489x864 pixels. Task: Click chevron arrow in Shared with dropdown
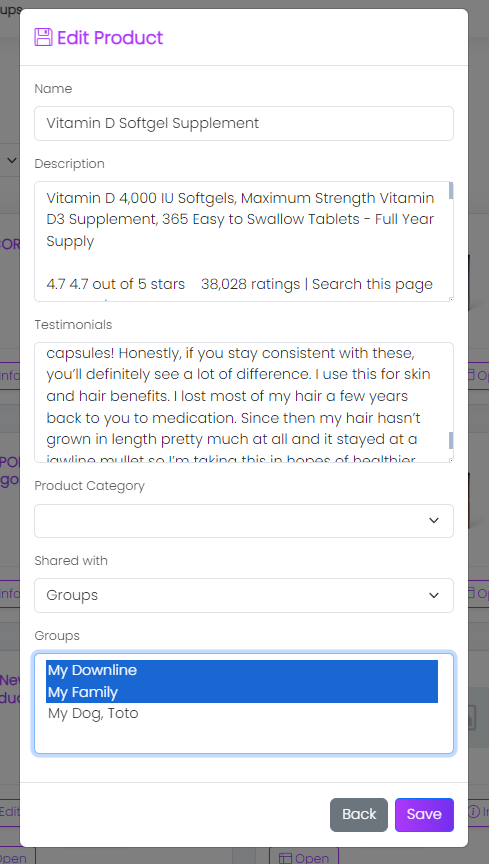point(434,596)
